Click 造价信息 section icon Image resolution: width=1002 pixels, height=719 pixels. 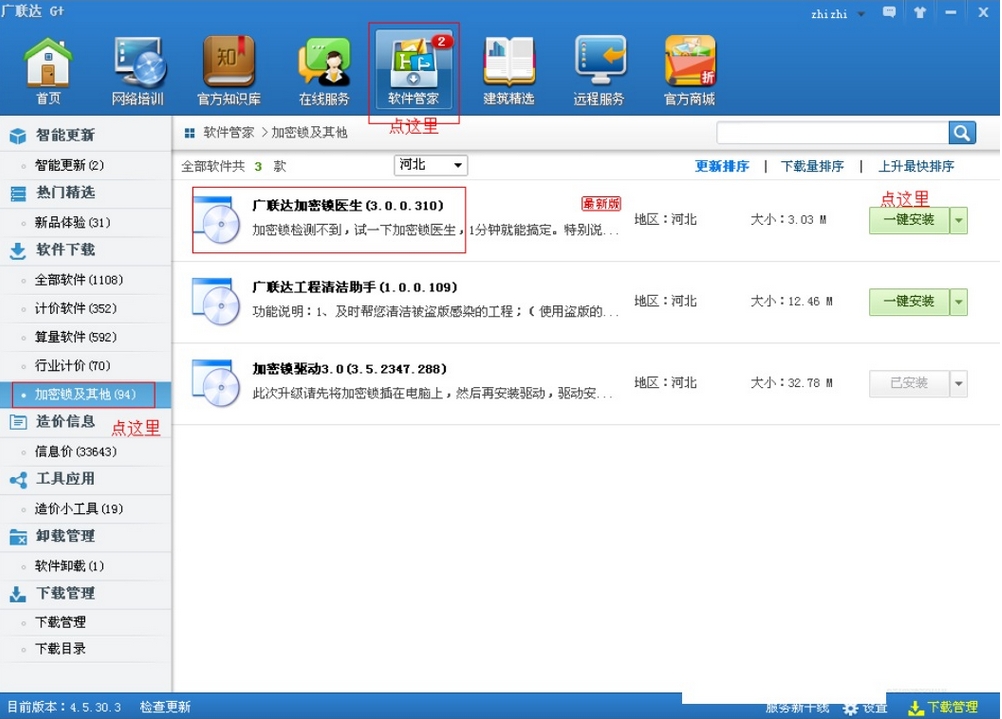point(18,422)
